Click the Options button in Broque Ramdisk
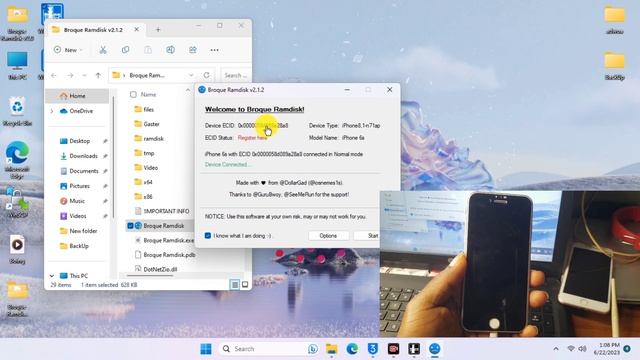Viewport: 640px width, 360px height. click(x=328, y=236)
